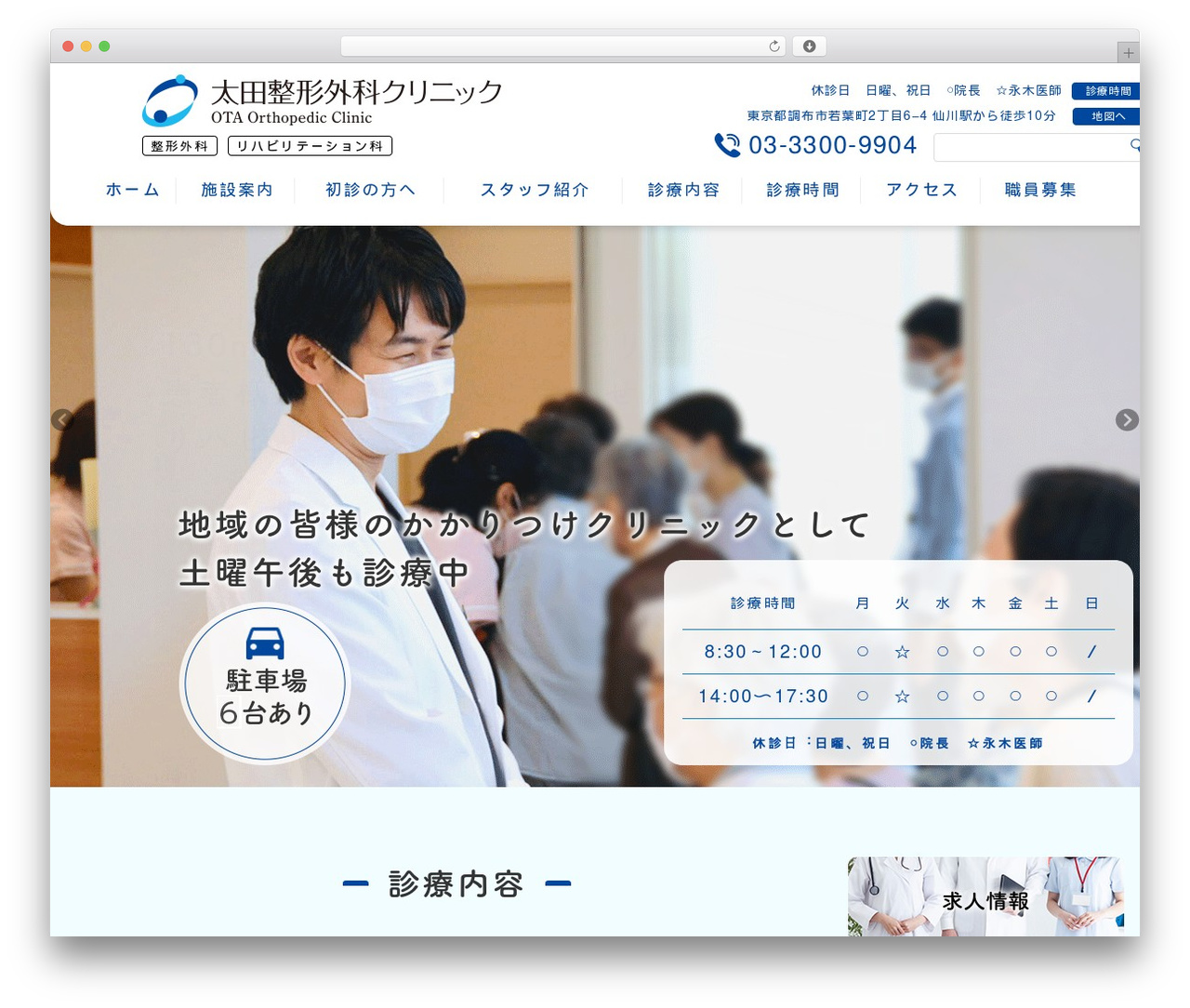Open the 求人情報 banner
This screenshot has height=1008, width=1190.
pyautogui.click(x=985, y=896)
